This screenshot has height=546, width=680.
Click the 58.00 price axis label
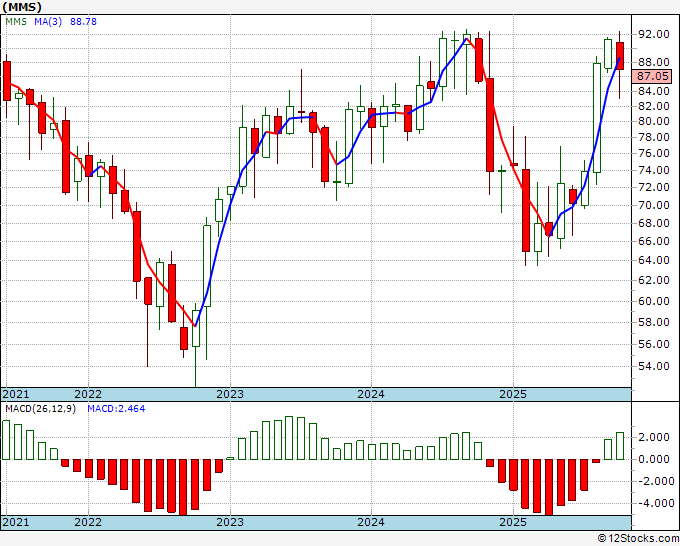[653, 322]
